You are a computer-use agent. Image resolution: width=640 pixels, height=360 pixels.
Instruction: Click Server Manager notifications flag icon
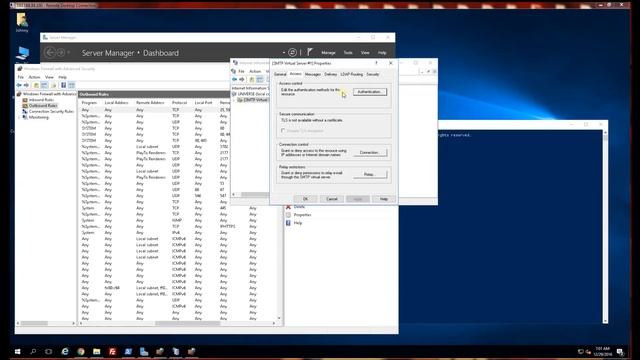point(310,52)
